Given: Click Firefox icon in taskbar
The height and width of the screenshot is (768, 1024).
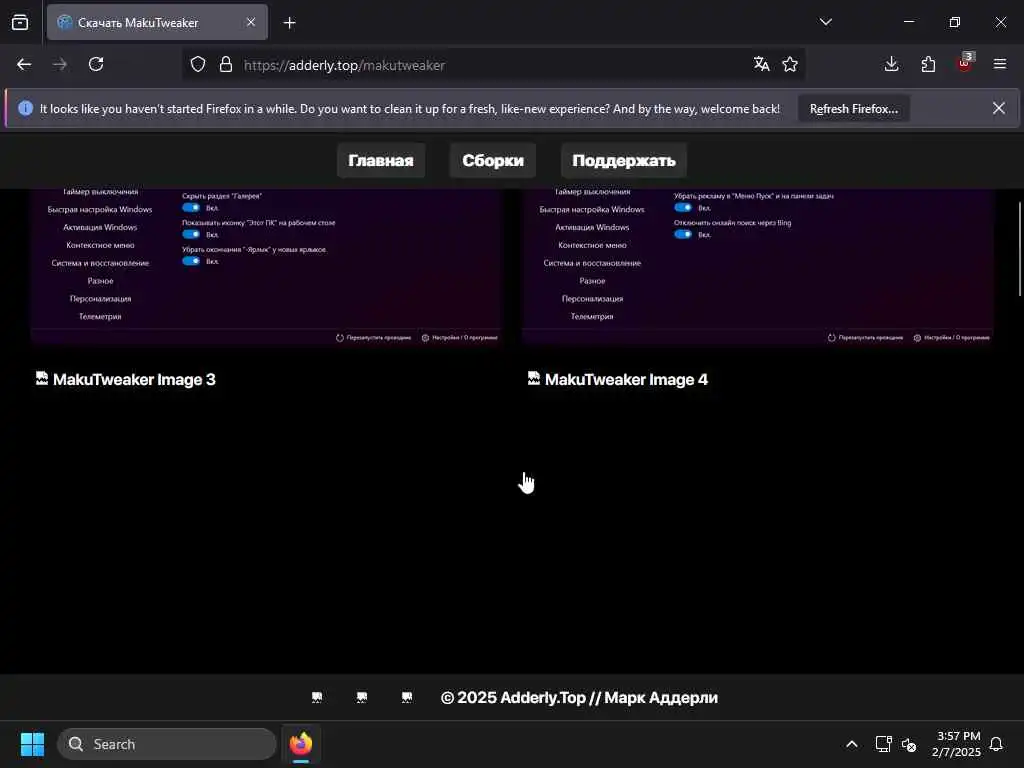Looking at the screenshot, I should click(301, 744).
